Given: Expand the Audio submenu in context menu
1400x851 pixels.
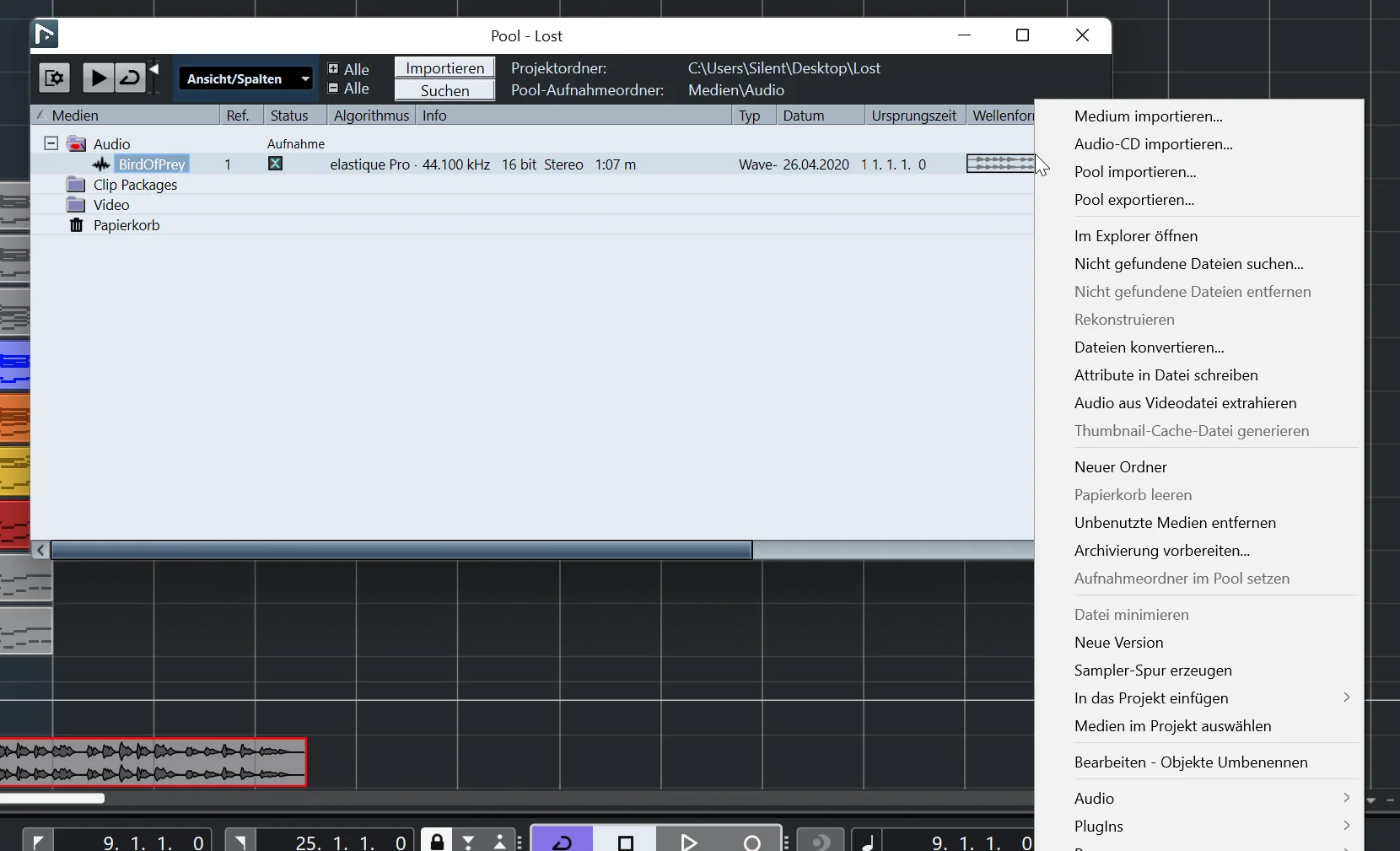Looking at the screenshot, I should [x=1199, y=799].
